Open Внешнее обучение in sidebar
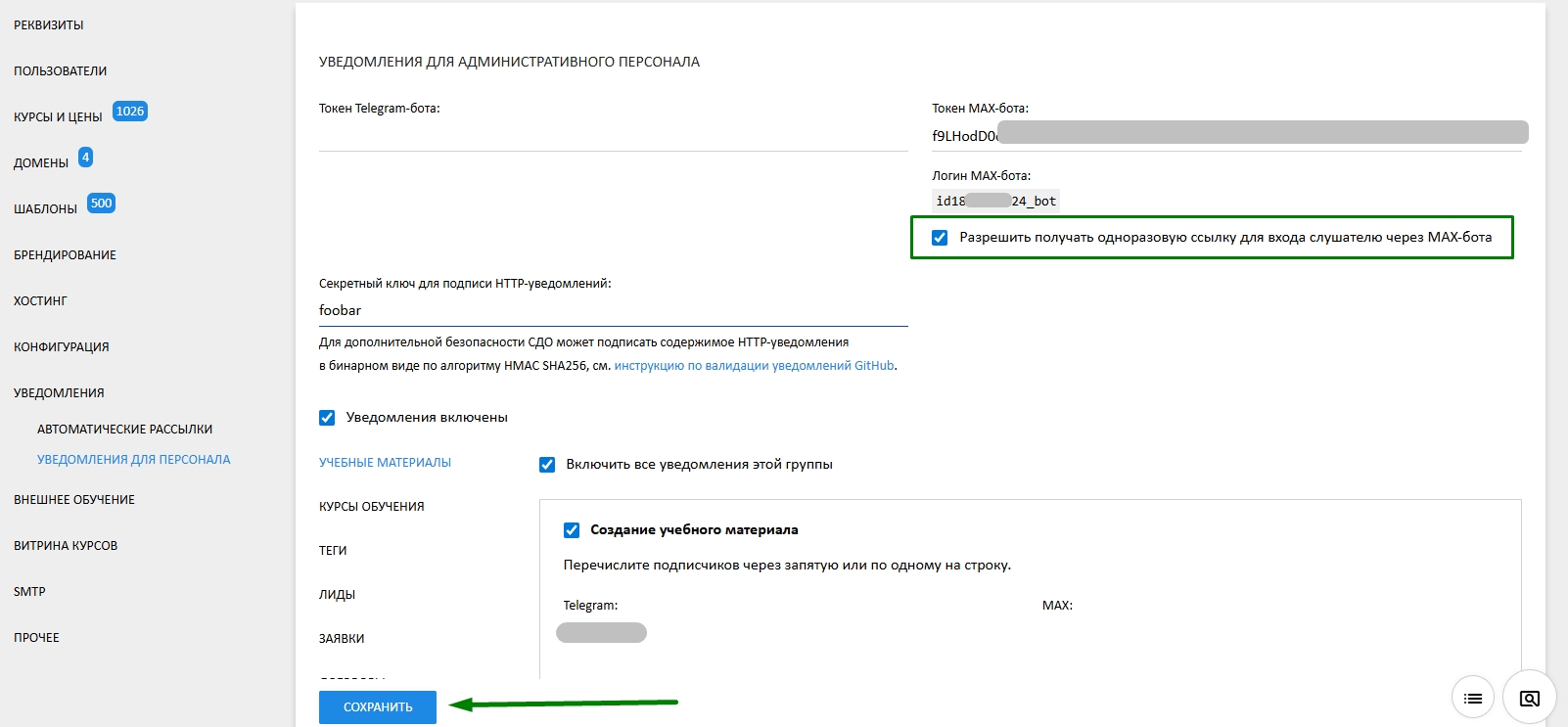The image size is (1568, 727). click(x=74, y=500)
